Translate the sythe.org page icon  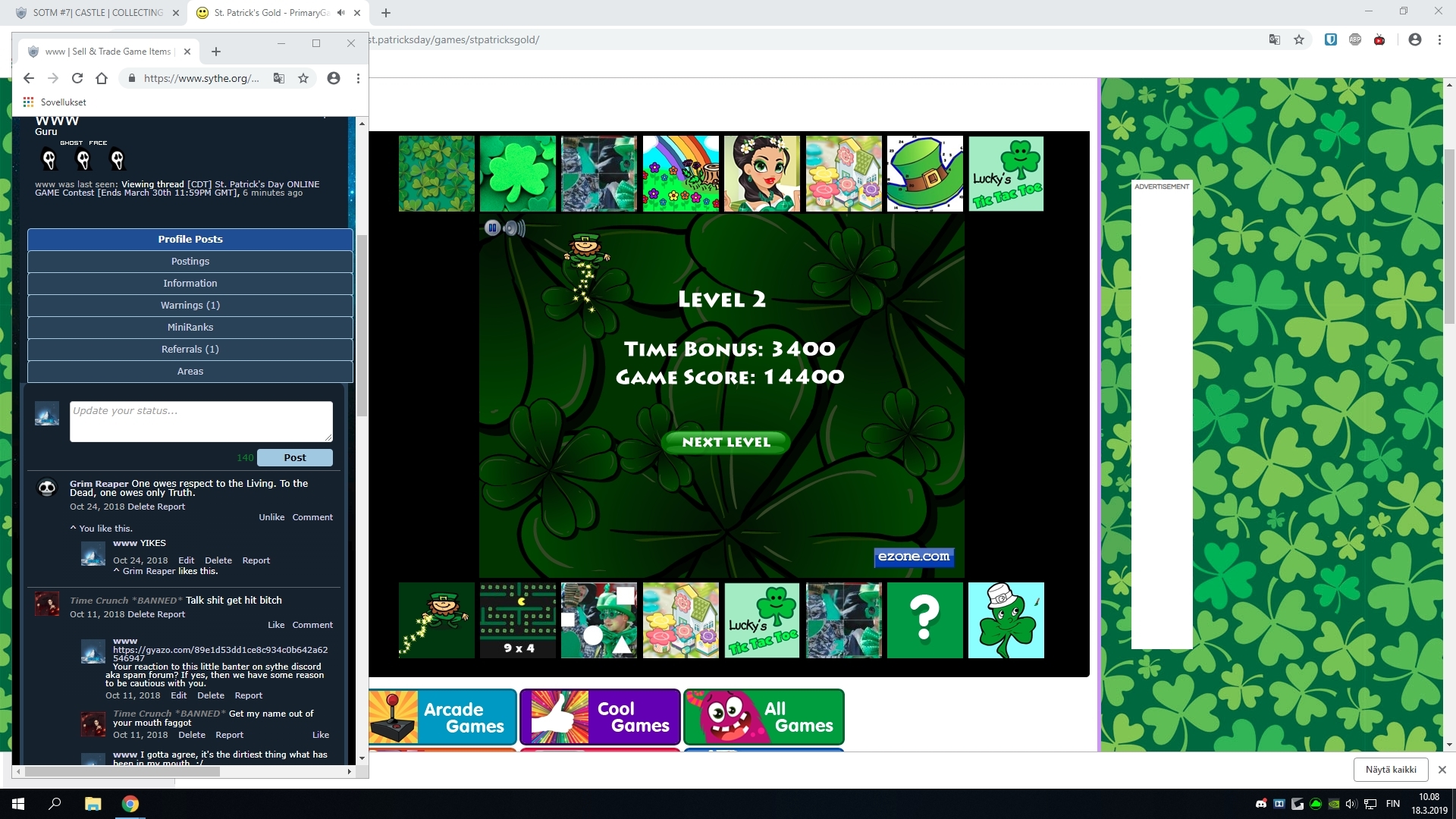(x=279, y=78)
